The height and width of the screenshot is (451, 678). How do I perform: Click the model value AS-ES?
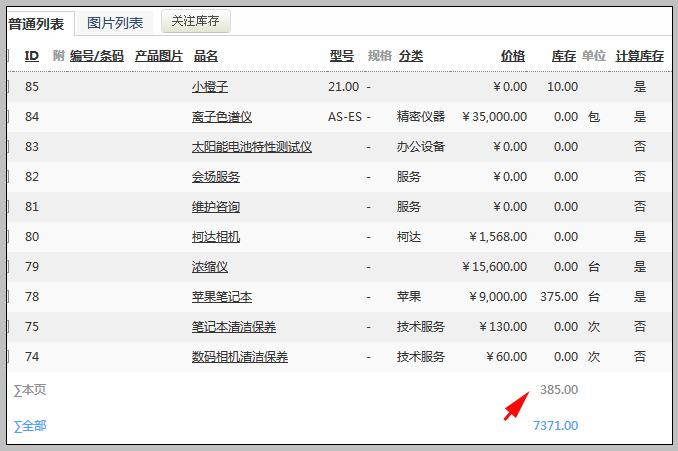click(x=345, y=117)
